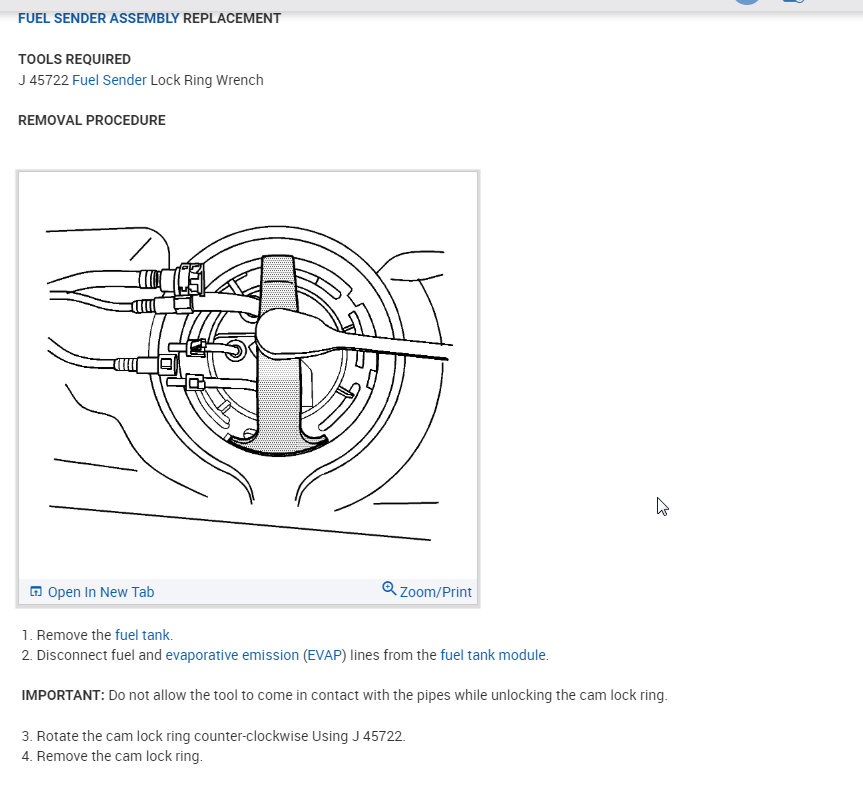This screenshot has width=863, height=803.
Task: Click the Open In New Tab icon
Action: point(36,592)
